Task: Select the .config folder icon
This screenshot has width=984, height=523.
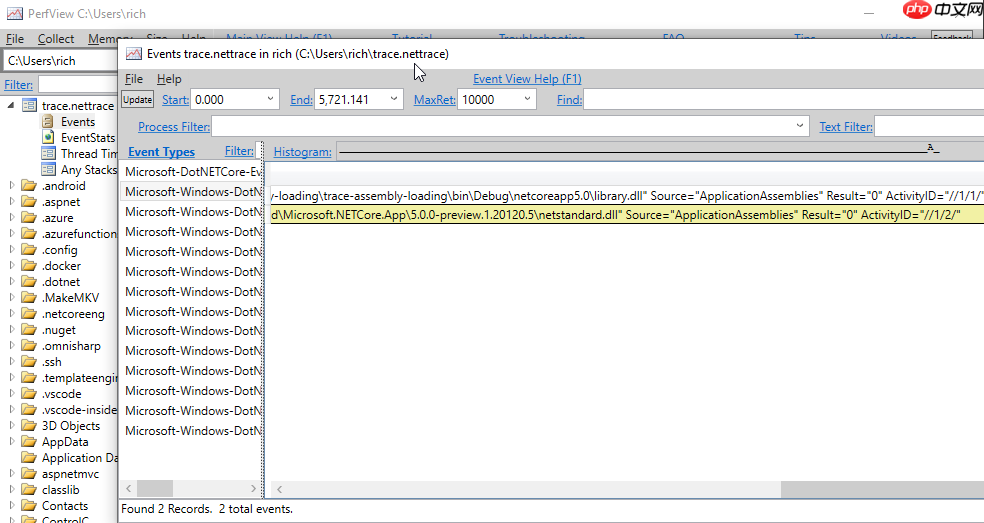Action: pyautogui.click(x=29, y=250)
